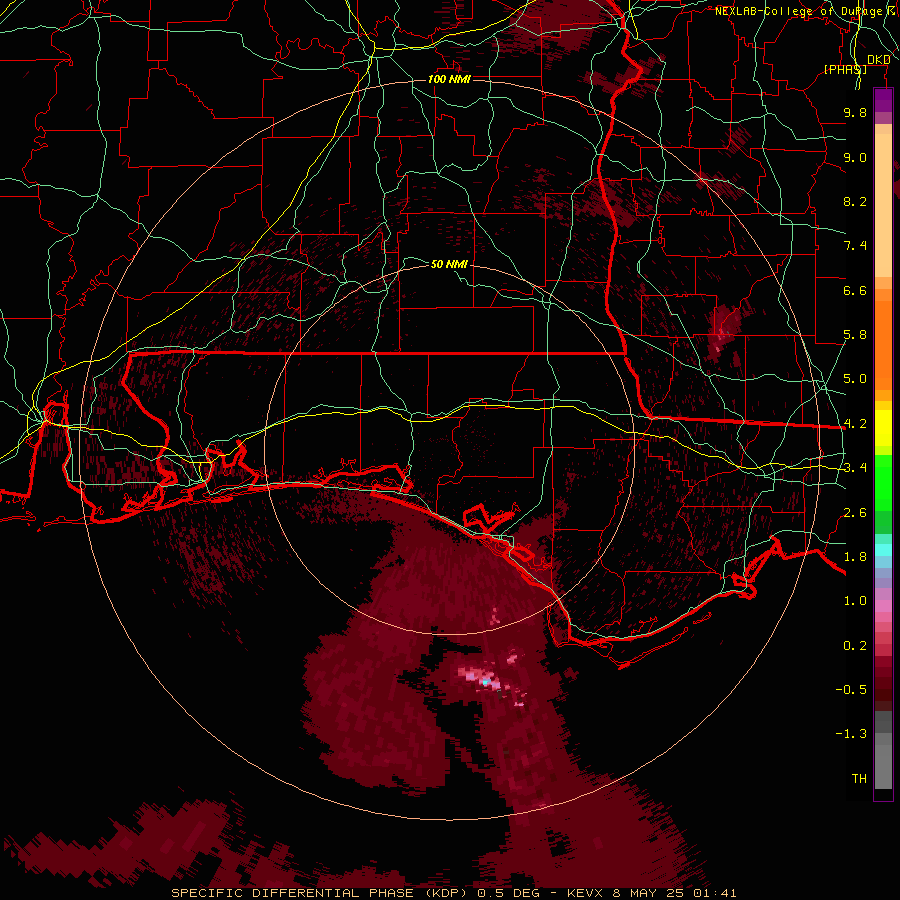Click the cyan segment of the color bar
The width and height of the screenshot is (900, 900).
pyautogui.click(x=883, y=550)
